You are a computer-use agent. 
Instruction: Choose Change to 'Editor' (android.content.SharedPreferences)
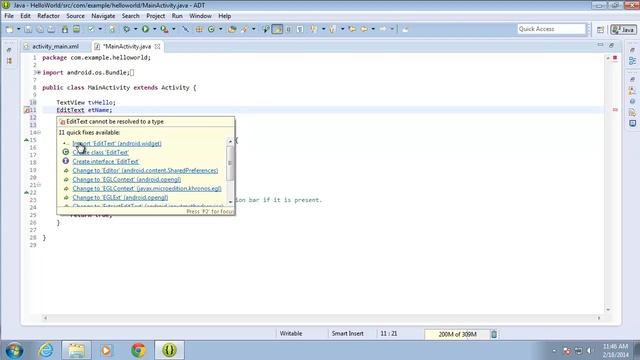145,171
